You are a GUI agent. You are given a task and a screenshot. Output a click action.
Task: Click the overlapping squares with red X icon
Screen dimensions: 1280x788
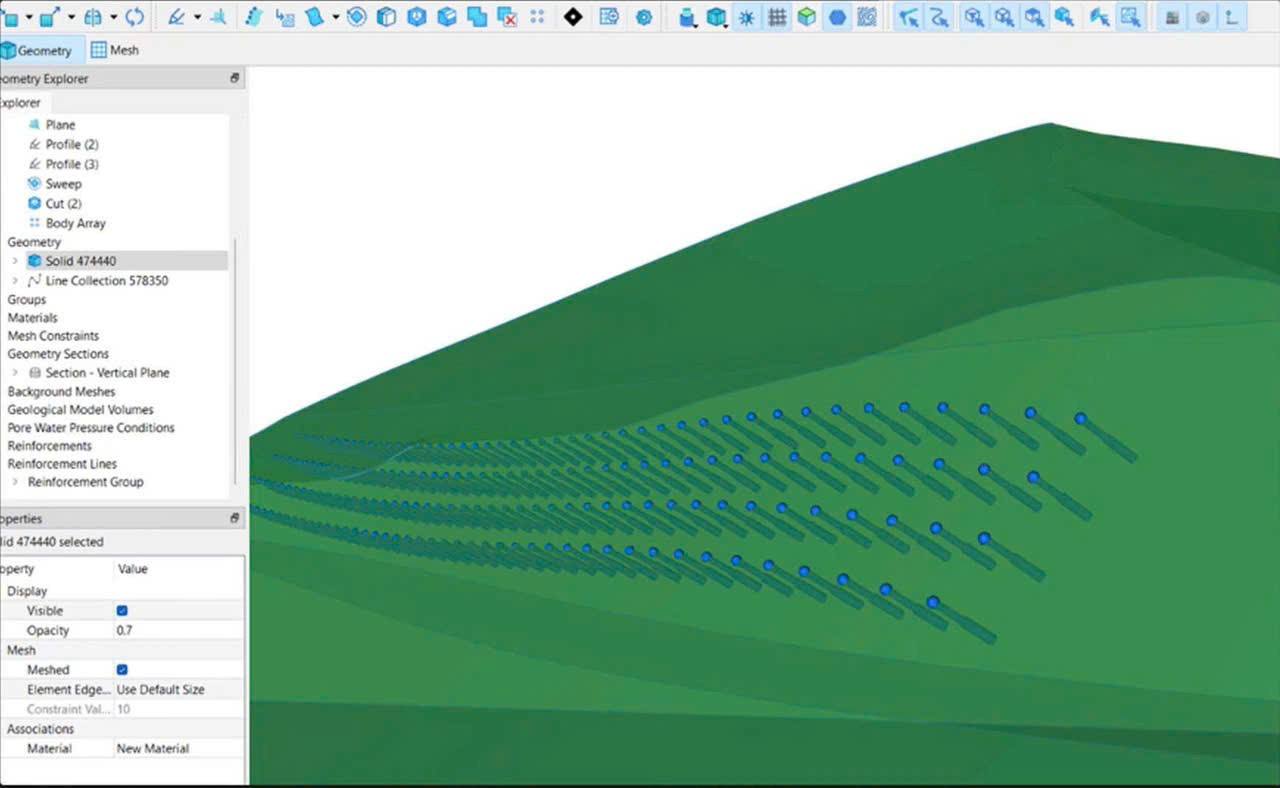pyautogui.click(x=507, y=16)
